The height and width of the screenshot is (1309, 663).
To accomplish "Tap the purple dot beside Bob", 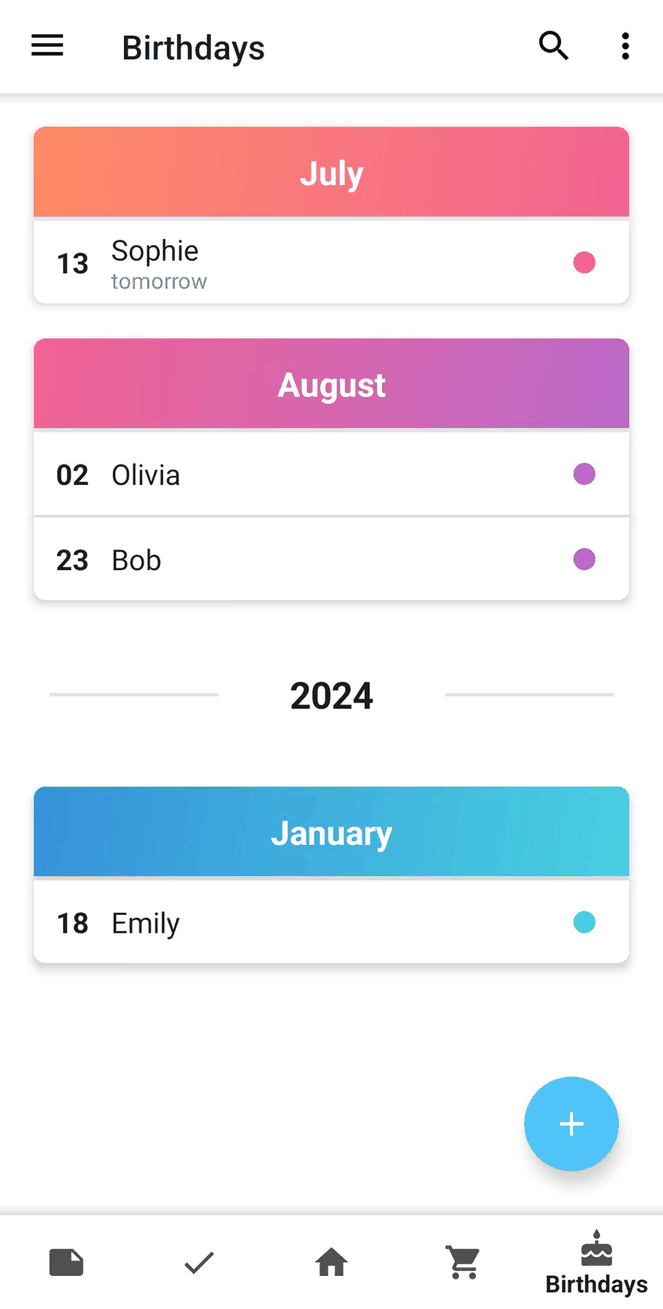I will pyautogui.click(x=584, y=559).
